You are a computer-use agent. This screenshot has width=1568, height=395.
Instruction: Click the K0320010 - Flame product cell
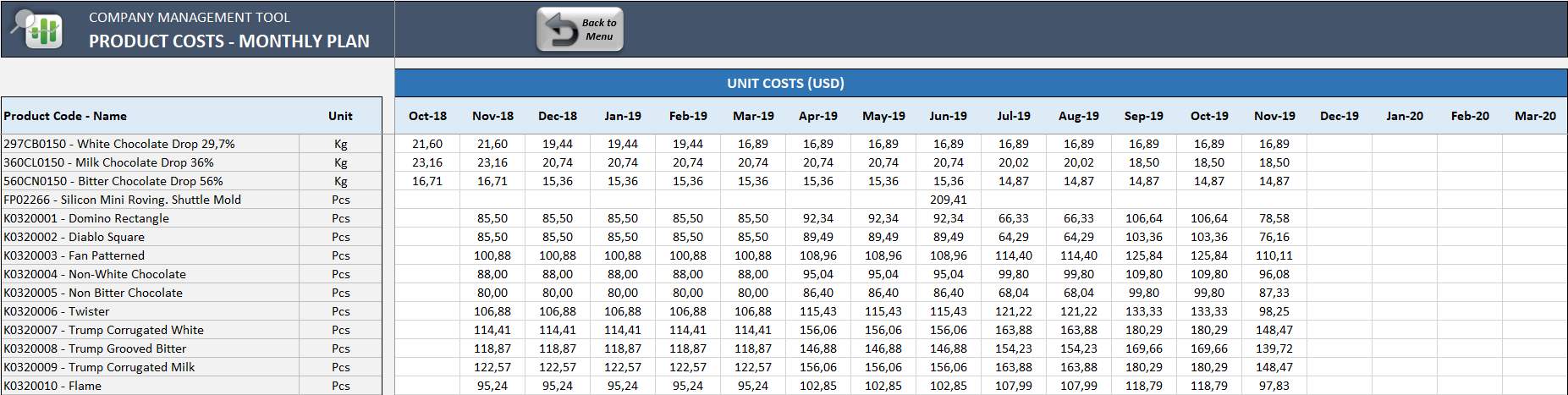pos(151,386)
